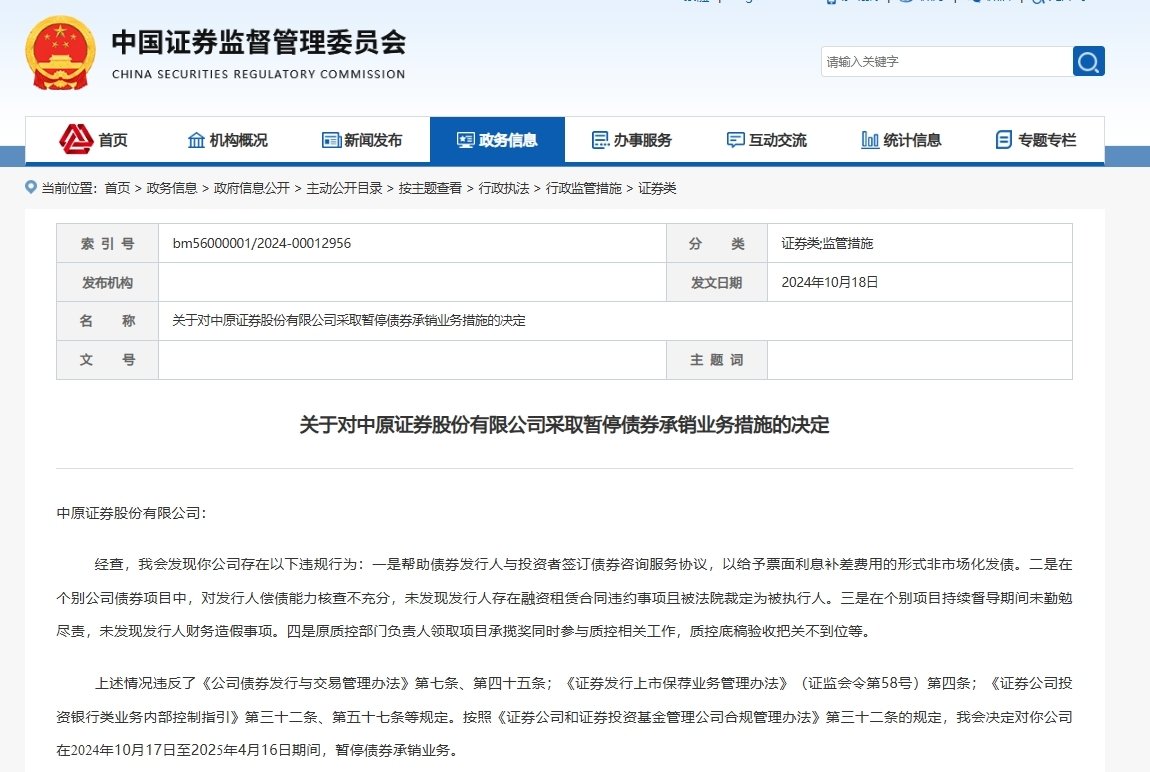Click the red triangle icon beside 首页
This screenshot has width=1150, height=772.
pos(76,139)
